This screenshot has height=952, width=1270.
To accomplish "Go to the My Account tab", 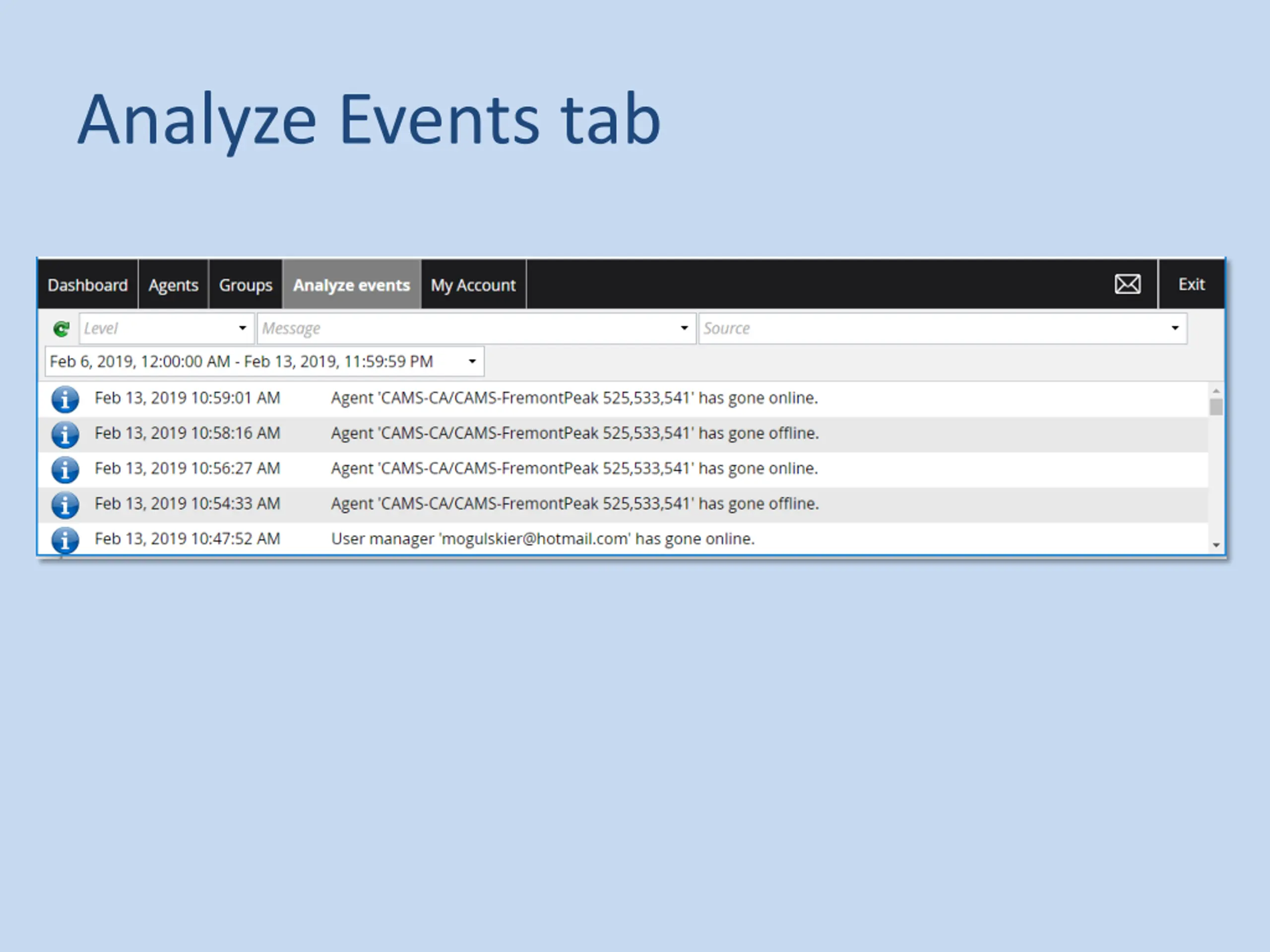I will [473, 285].
